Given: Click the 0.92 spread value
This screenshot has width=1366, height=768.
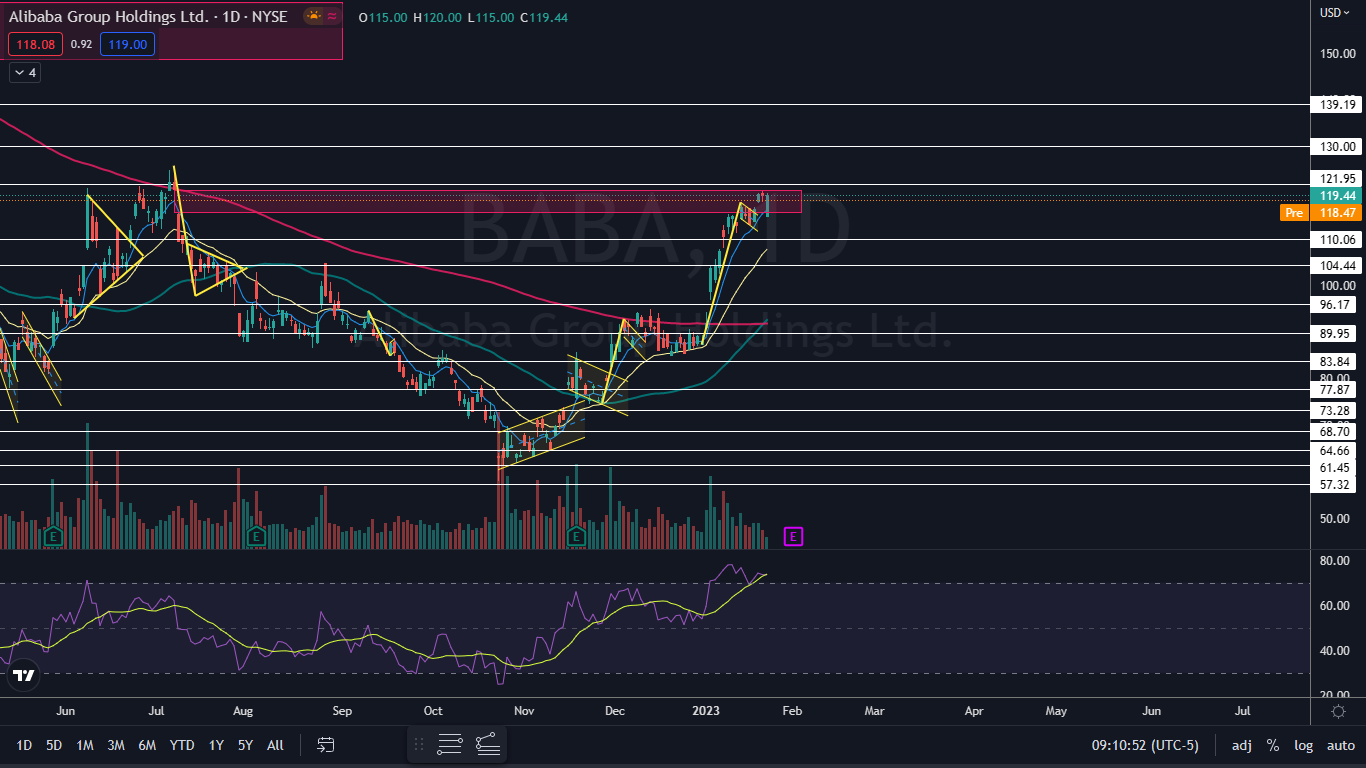Looking at the screenshot, I should click(82, 44).
